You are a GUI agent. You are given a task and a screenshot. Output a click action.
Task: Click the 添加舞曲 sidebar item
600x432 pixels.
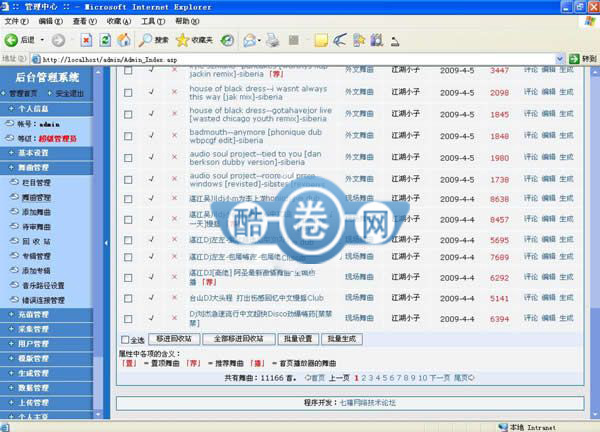pyautogui.click(x=36, y=212)
